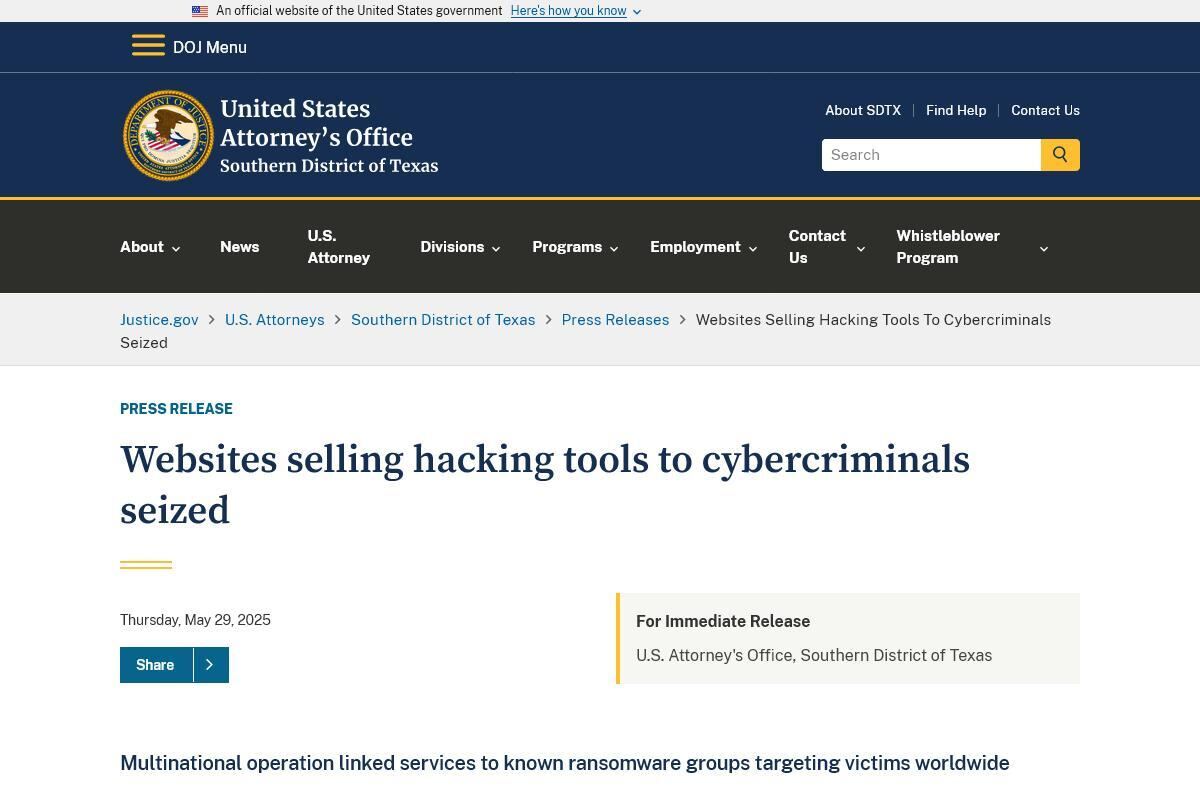1200x800 pixels.
Task: Click the PRESS RELEASE label
Action: pyautogui.click(x=176, y=409)
